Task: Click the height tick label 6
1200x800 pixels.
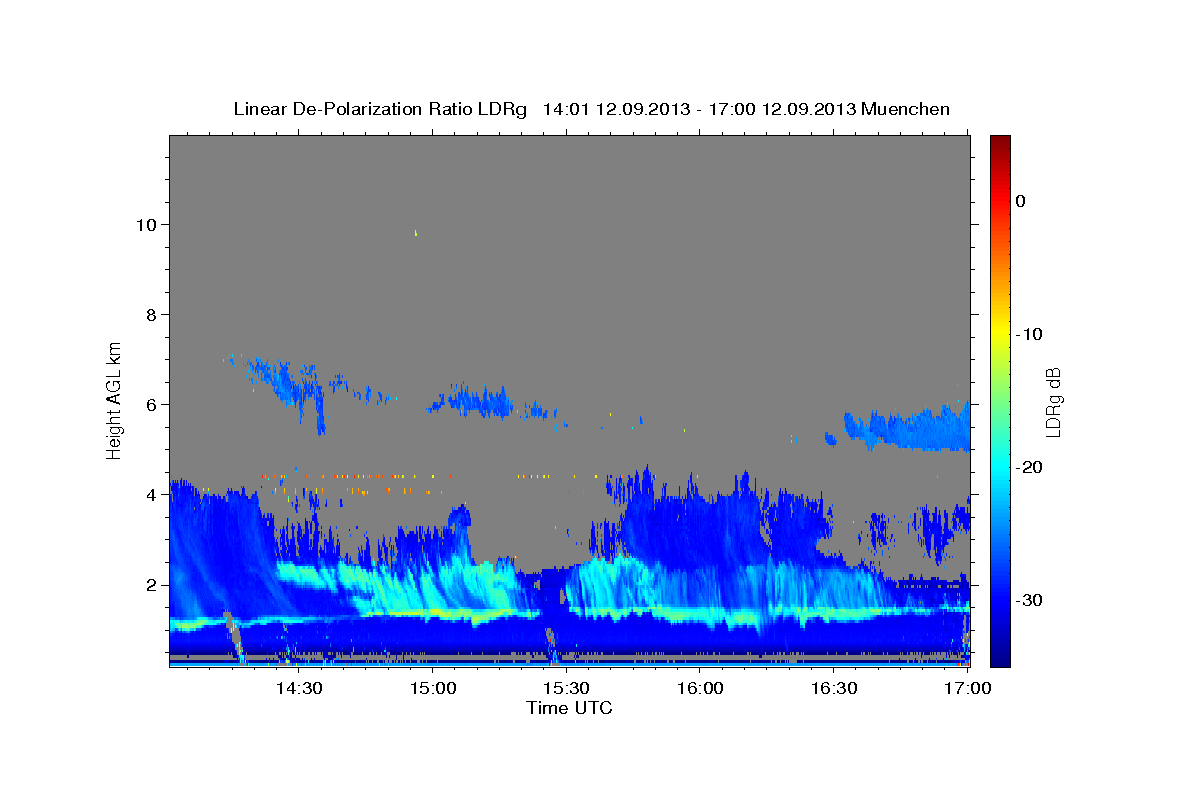Action: pos(152,404)
